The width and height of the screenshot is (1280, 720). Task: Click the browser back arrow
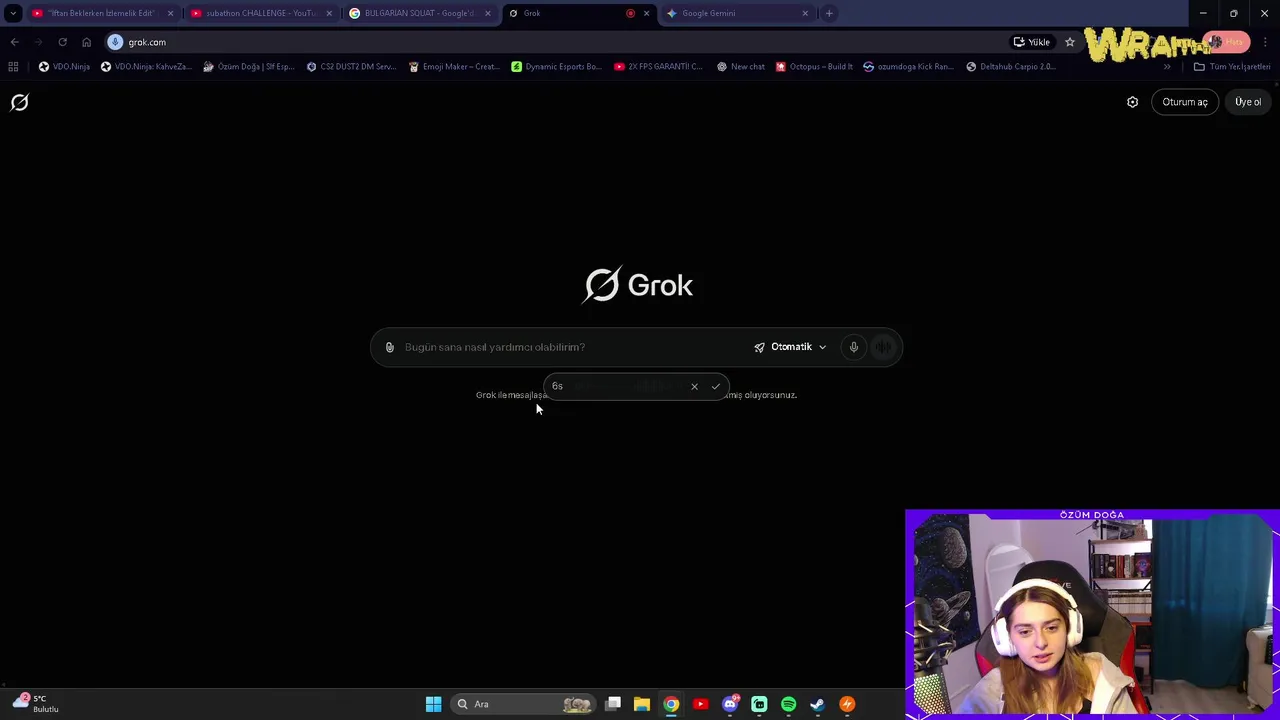pos(14,42)
